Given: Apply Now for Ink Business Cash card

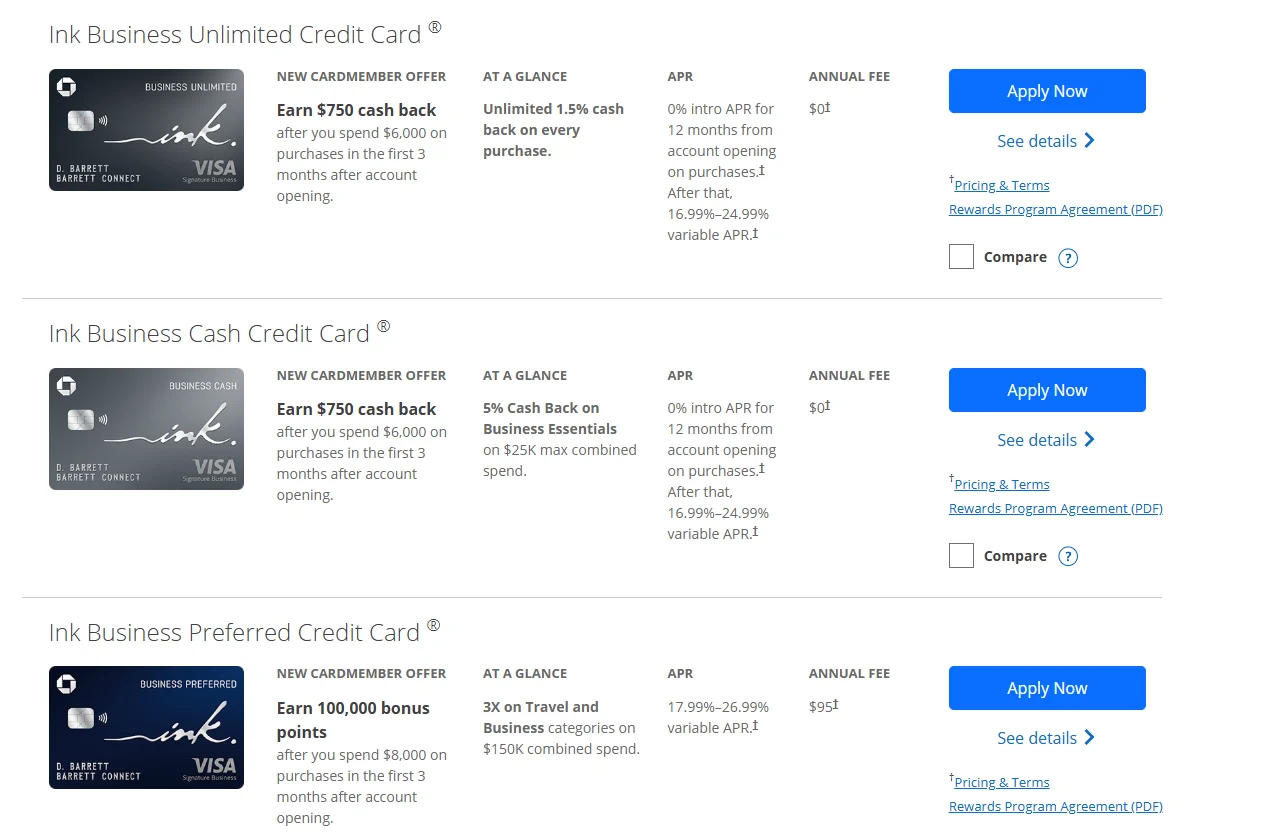Looking at the screenshot, I should click(x=1047, y=390).
